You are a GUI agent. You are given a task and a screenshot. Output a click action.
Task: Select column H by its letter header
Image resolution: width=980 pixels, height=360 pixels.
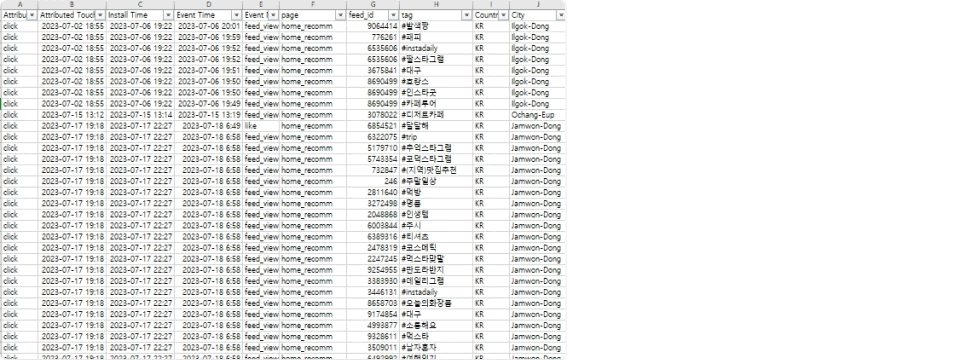point(436,4)
